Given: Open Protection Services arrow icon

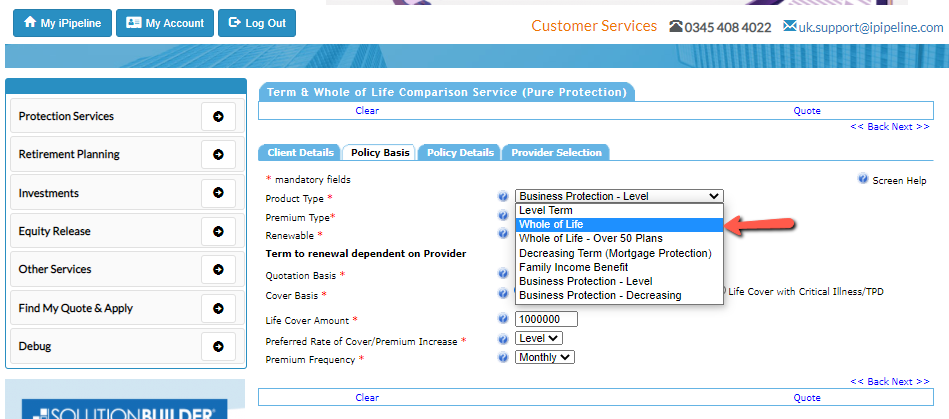Looking at the screenshot, I should [x=218, y=116].
